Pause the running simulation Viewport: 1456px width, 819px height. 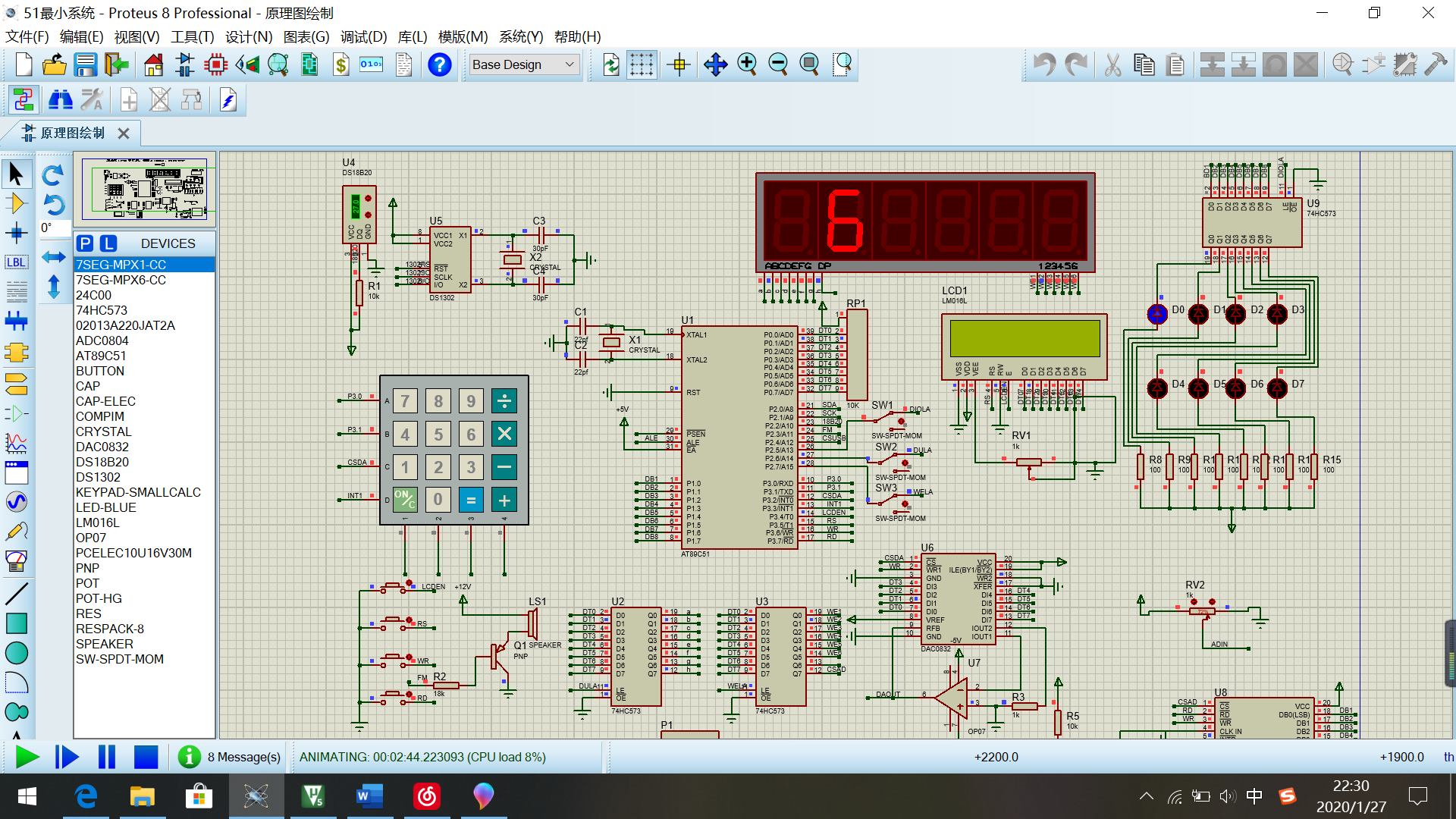coord(106,757)
